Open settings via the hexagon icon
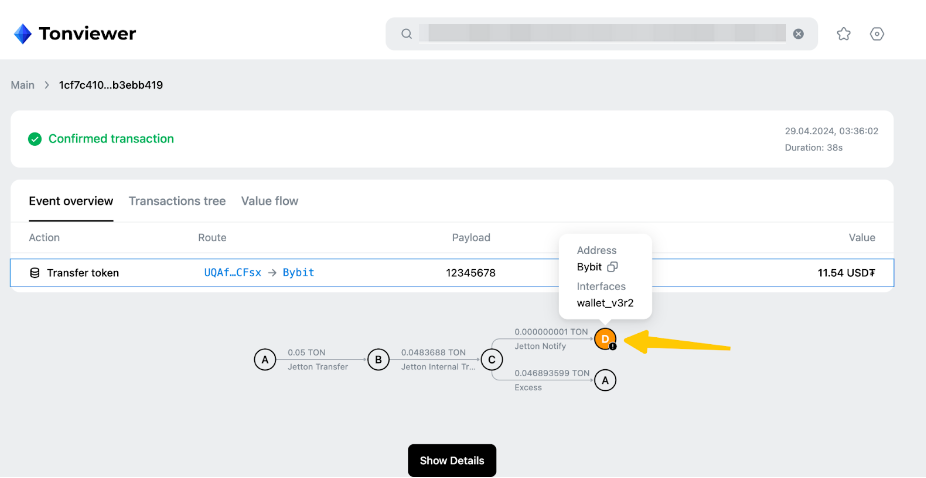 [x=877, y=34]
